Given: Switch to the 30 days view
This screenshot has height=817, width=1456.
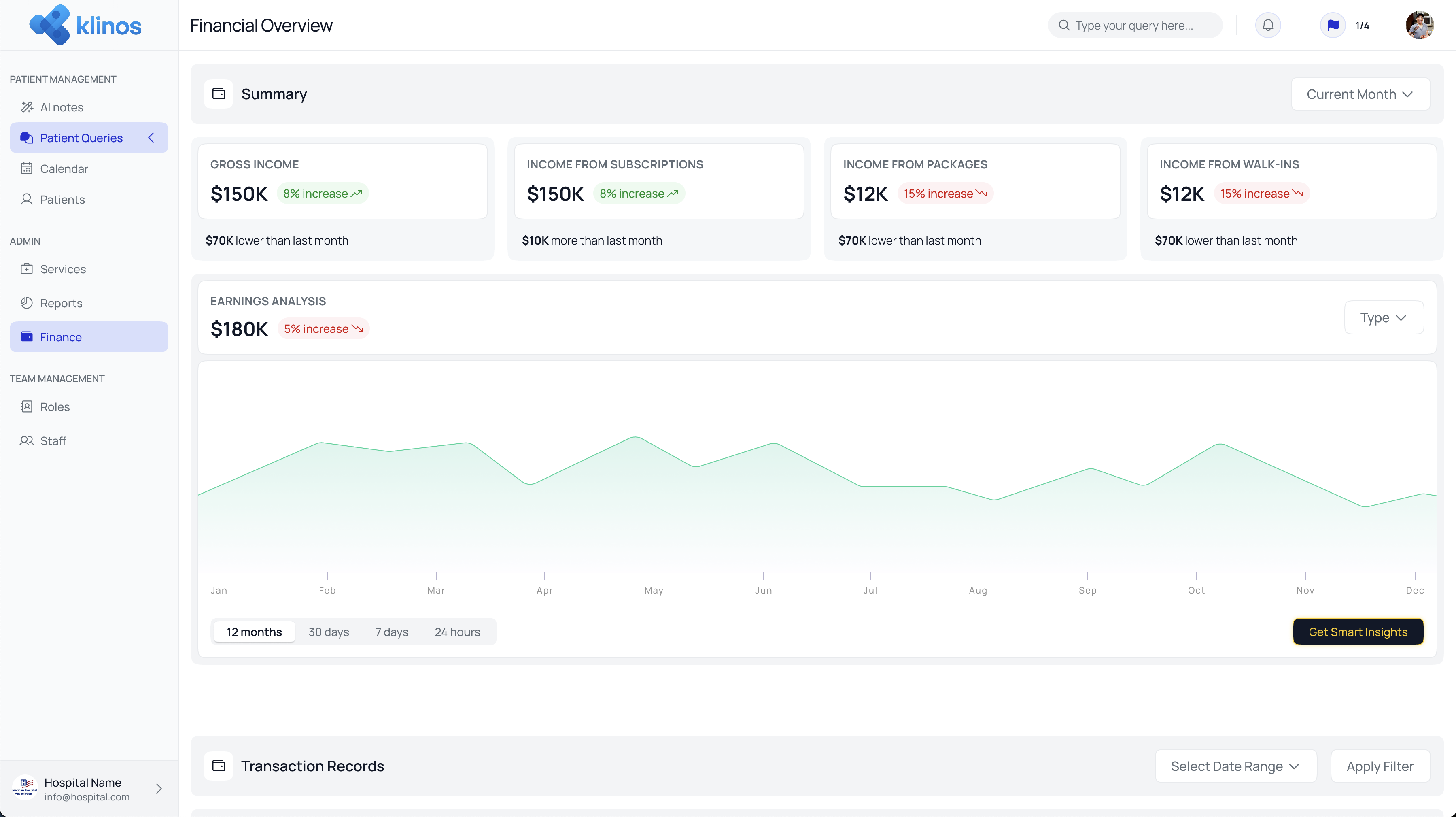Looking at the screenshot, I should (329, 632).
